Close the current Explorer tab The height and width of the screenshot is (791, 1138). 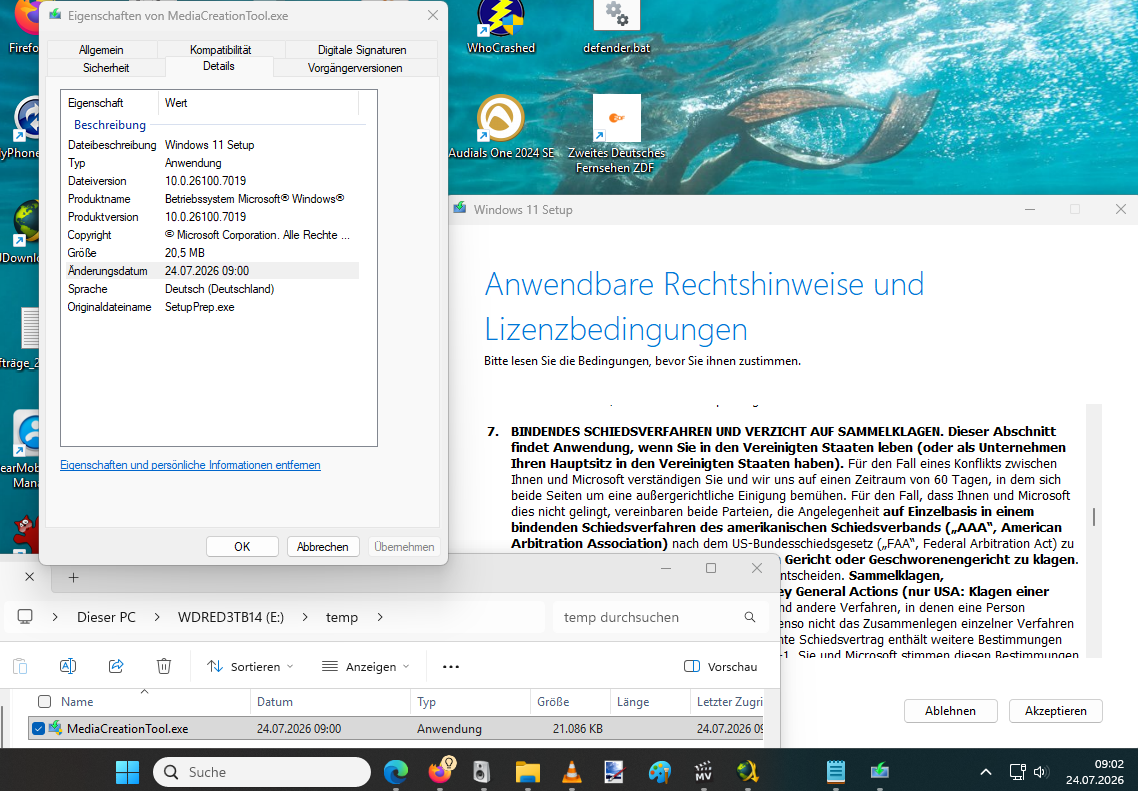(x=29, y=577)
